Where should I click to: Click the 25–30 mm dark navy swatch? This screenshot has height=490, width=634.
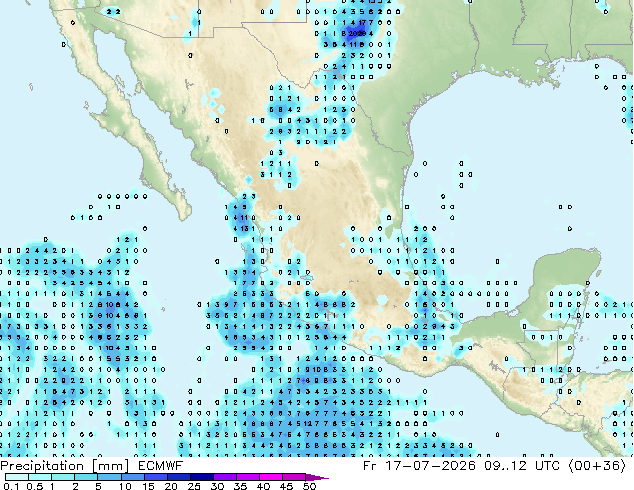pyautogui.click(x=201, y=477)
